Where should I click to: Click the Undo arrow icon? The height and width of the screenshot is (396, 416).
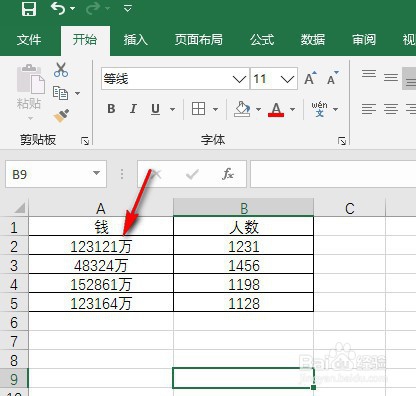coord(57,8)
